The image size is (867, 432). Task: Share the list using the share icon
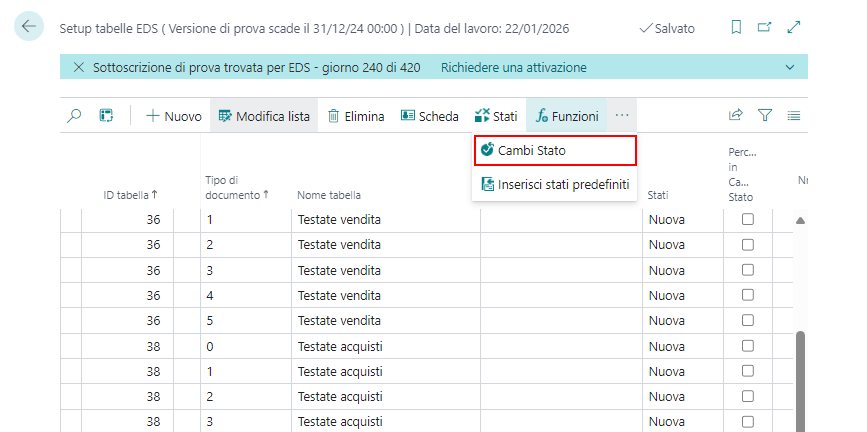tap(735, 116)
